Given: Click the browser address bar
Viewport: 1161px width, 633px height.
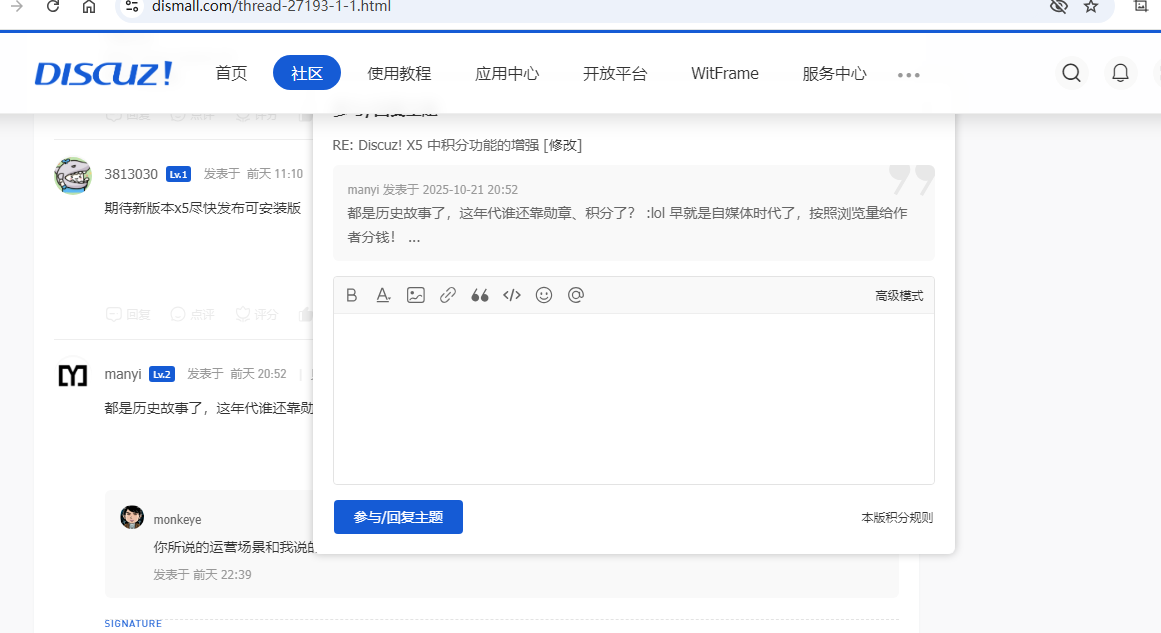Looking at the screenshot, I should [x=400, y=9].
